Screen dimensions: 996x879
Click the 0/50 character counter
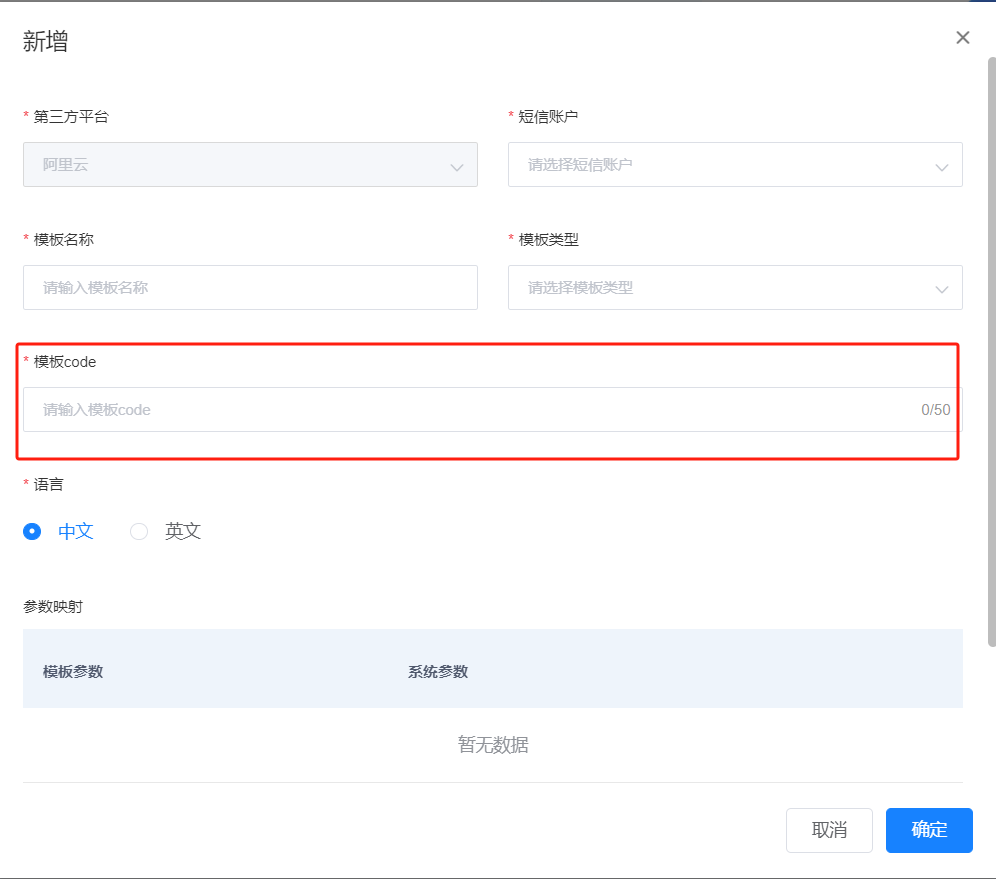coord(935,410)
